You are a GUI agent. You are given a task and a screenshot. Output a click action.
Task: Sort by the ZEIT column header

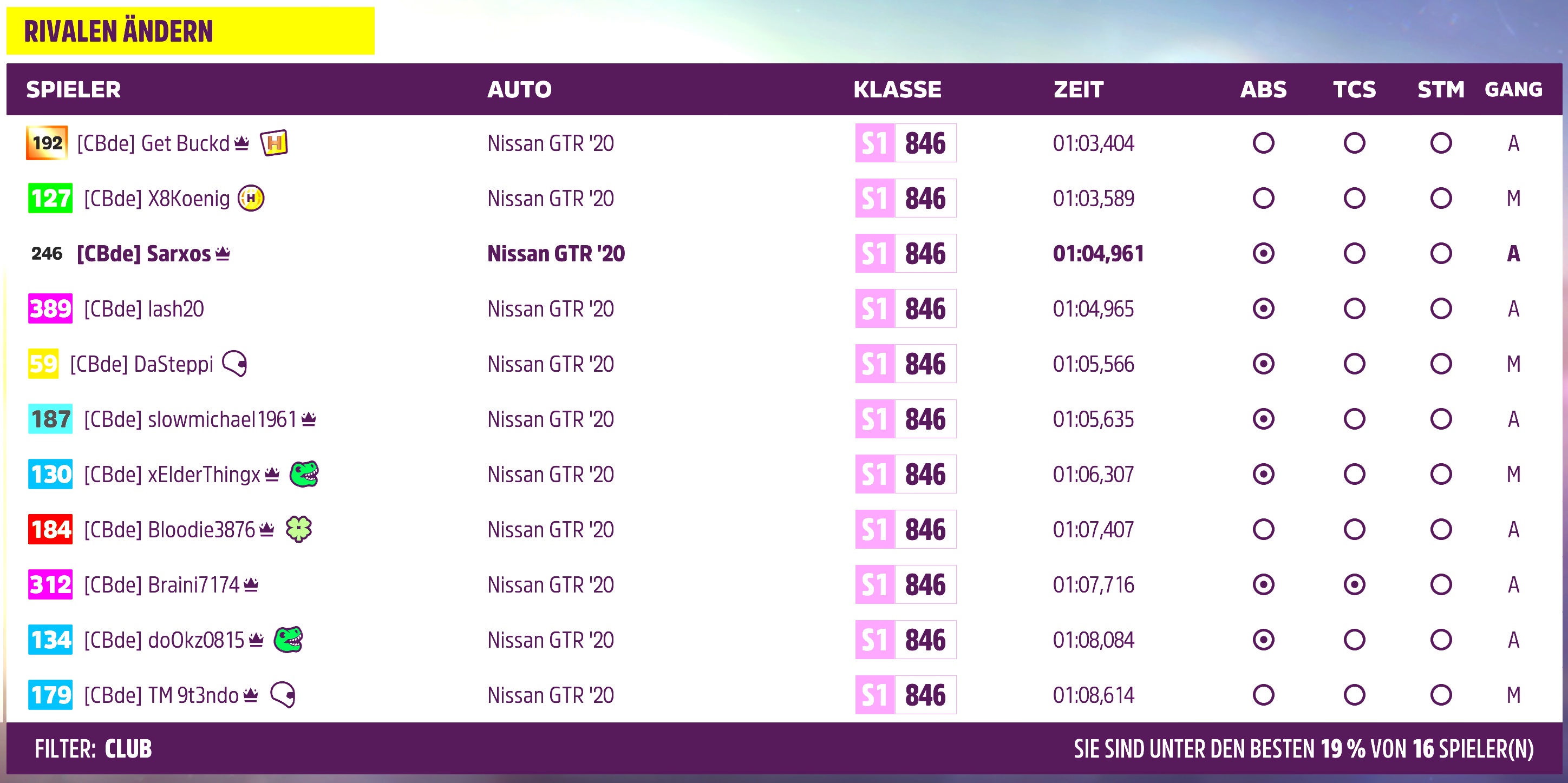pyautogui.click(x=1079, y=89)
